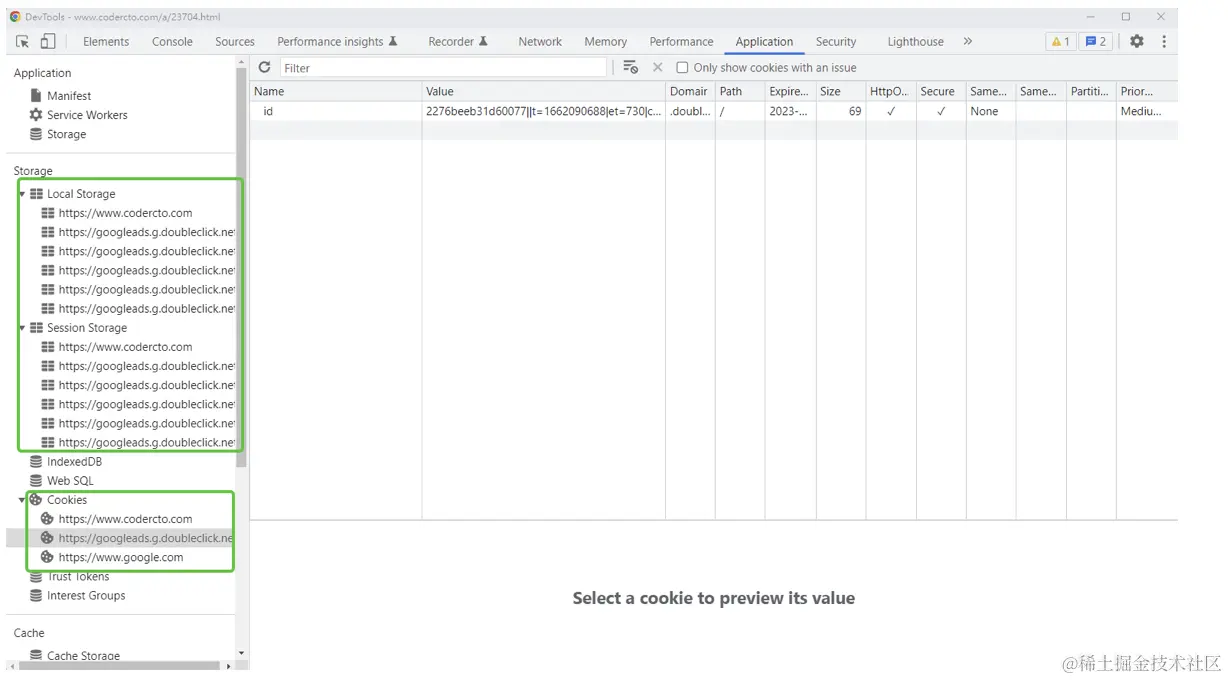Viewport: 1228px width, 680px height.
Task: Collapse the Local Storage tree node
Action: [22, 194]
